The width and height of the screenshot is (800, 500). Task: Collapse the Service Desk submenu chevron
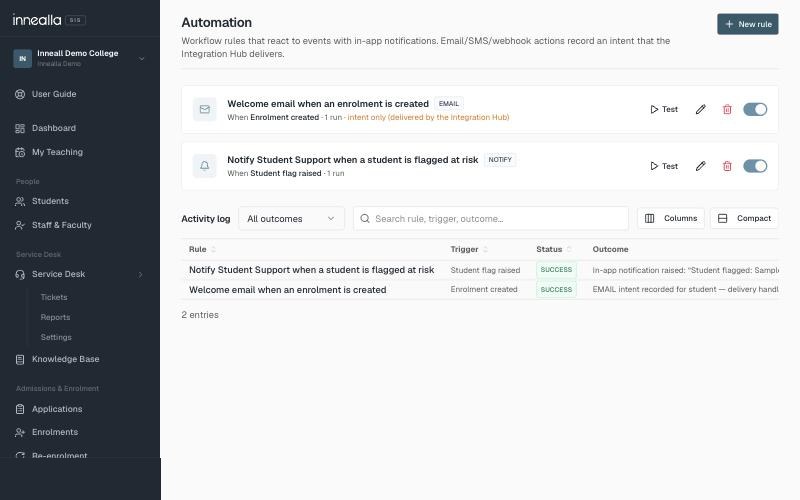[x=141, y=274]
